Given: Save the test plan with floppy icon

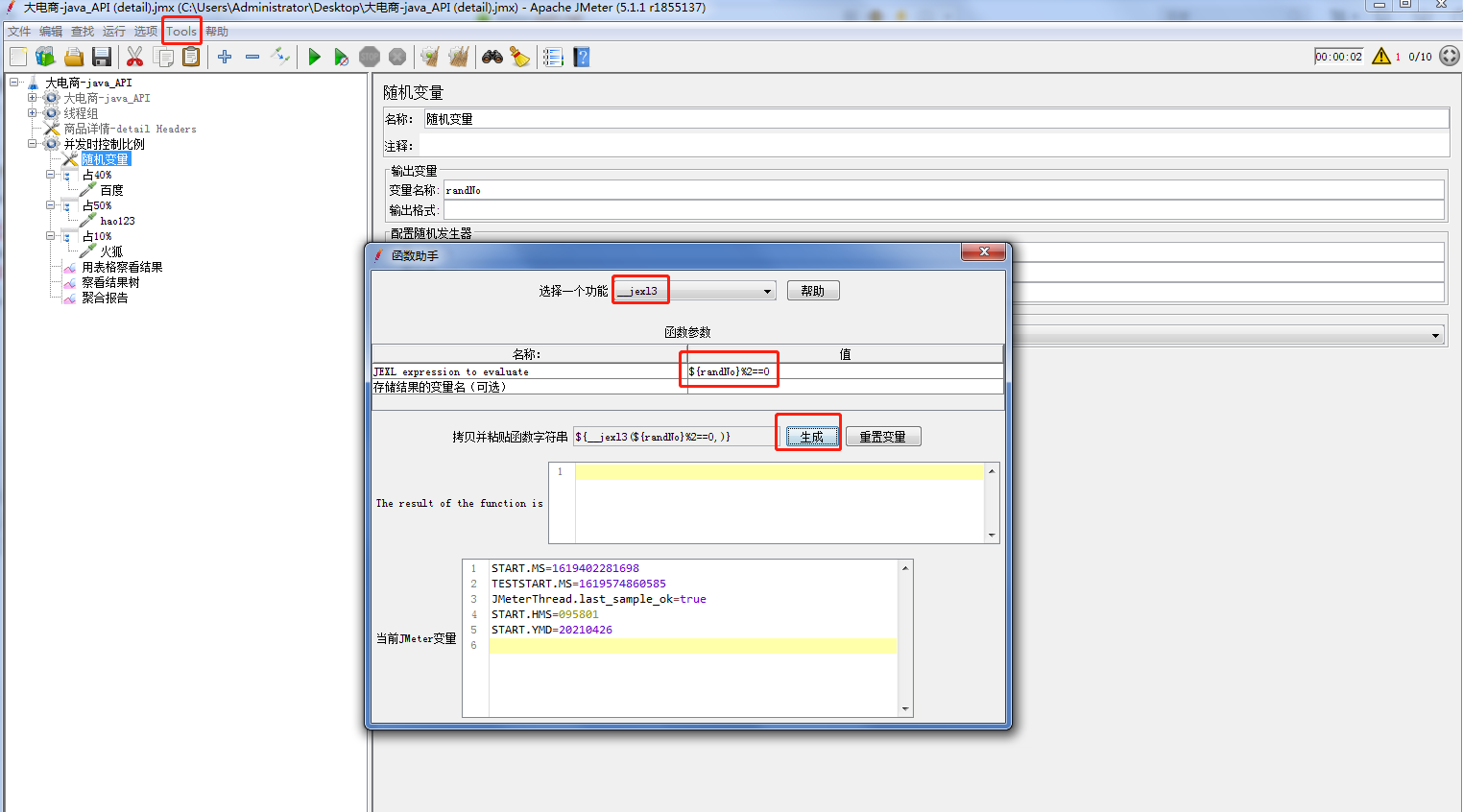Looking at the screenshot, I should (102, 57).
